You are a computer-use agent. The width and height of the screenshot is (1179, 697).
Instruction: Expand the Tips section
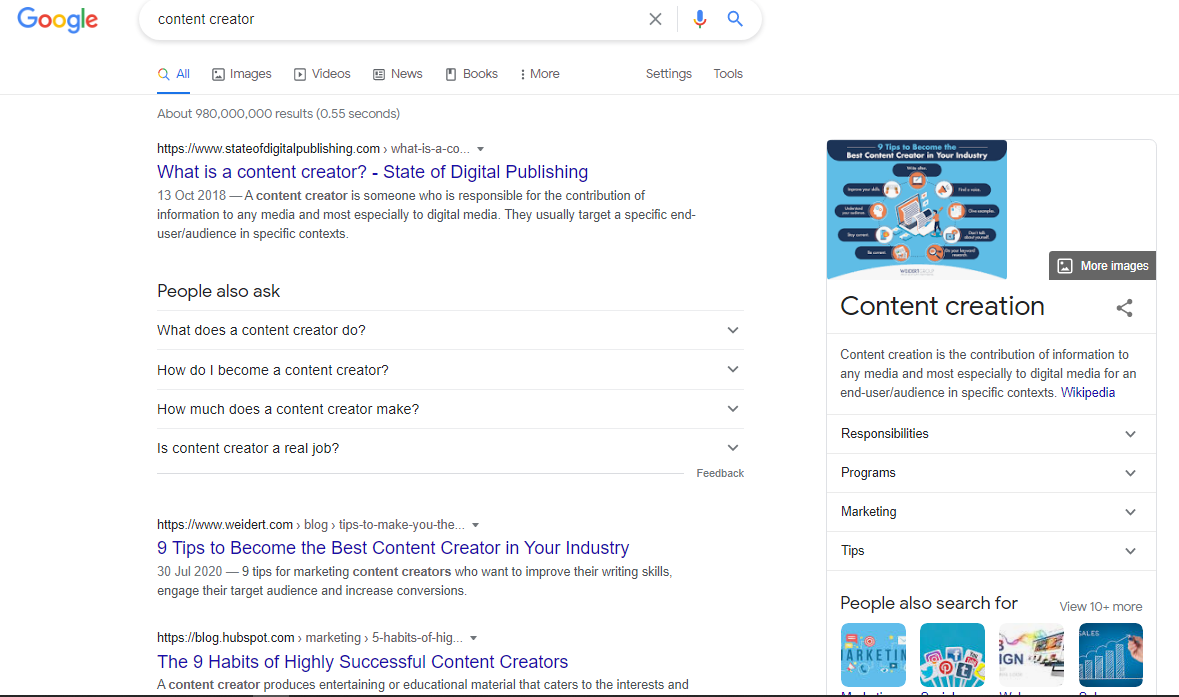click(991, 551)
